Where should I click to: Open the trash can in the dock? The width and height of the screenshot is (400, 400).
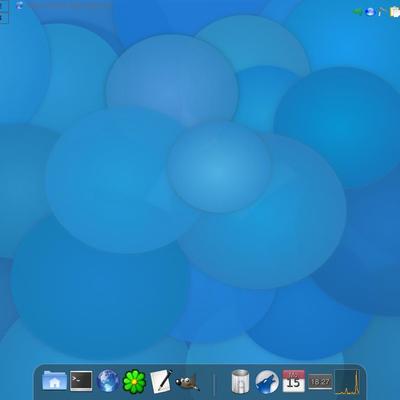[x=241, y=381]
